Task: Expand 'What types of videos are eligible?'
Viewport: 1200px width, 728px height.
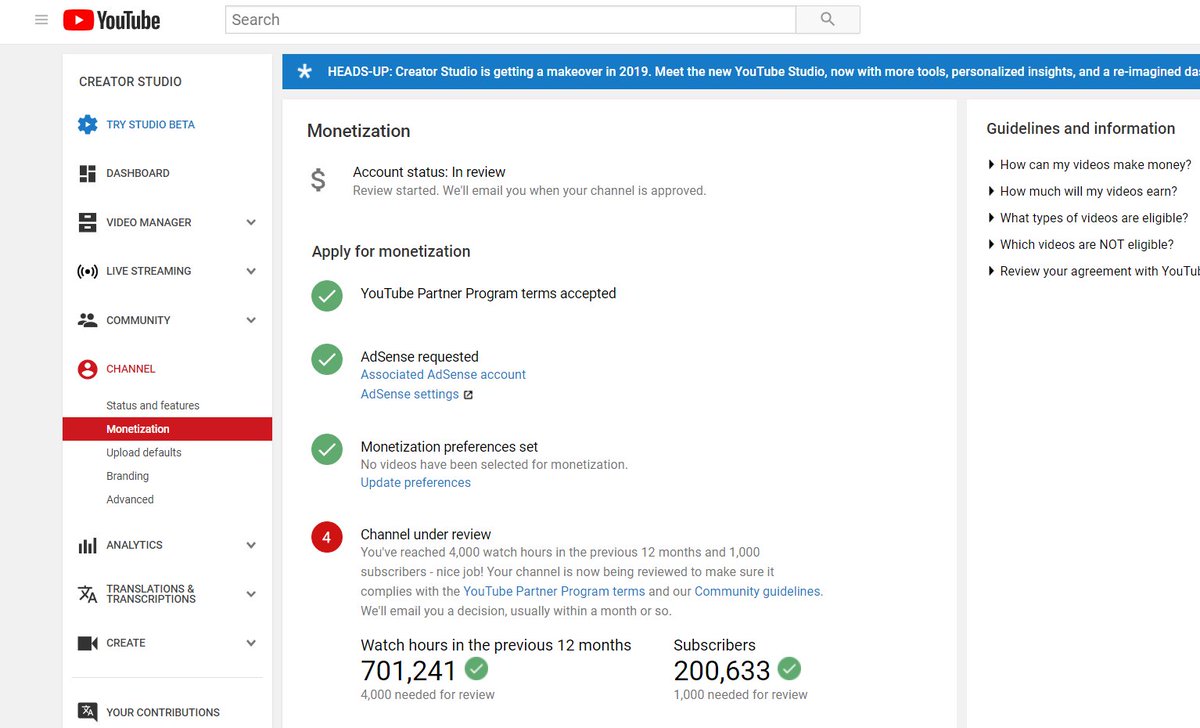Action: (x=1088, y=218)
